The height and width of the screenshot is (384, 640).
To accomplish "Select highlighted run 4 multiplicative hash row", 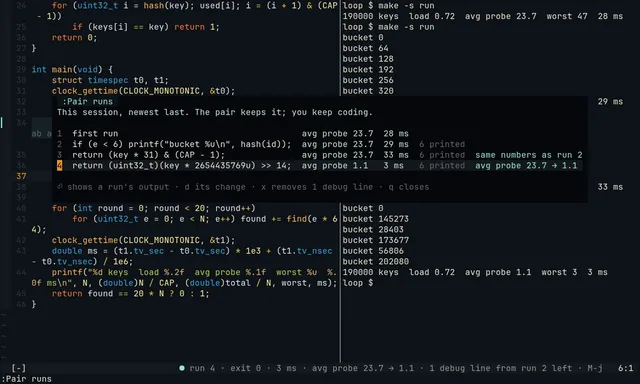I will click(320, 165).
